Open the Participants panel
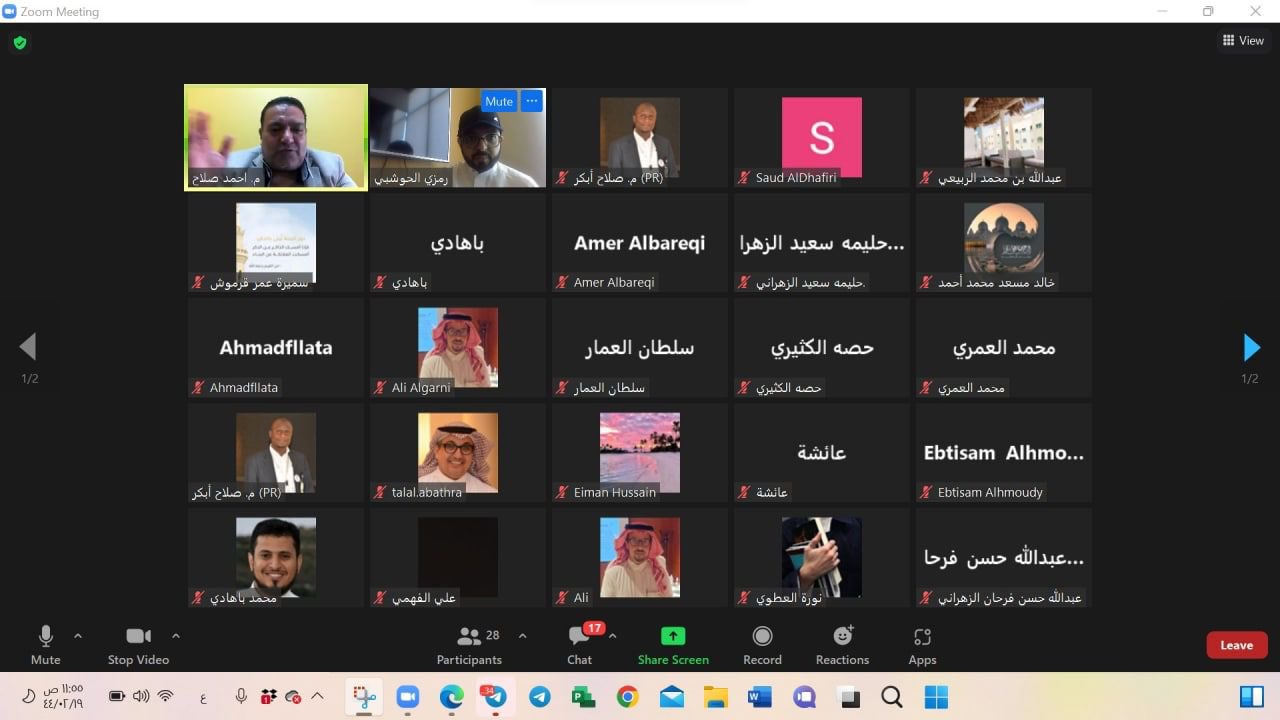This screenshot has height=720, width=1280. (x=469, y=645)
